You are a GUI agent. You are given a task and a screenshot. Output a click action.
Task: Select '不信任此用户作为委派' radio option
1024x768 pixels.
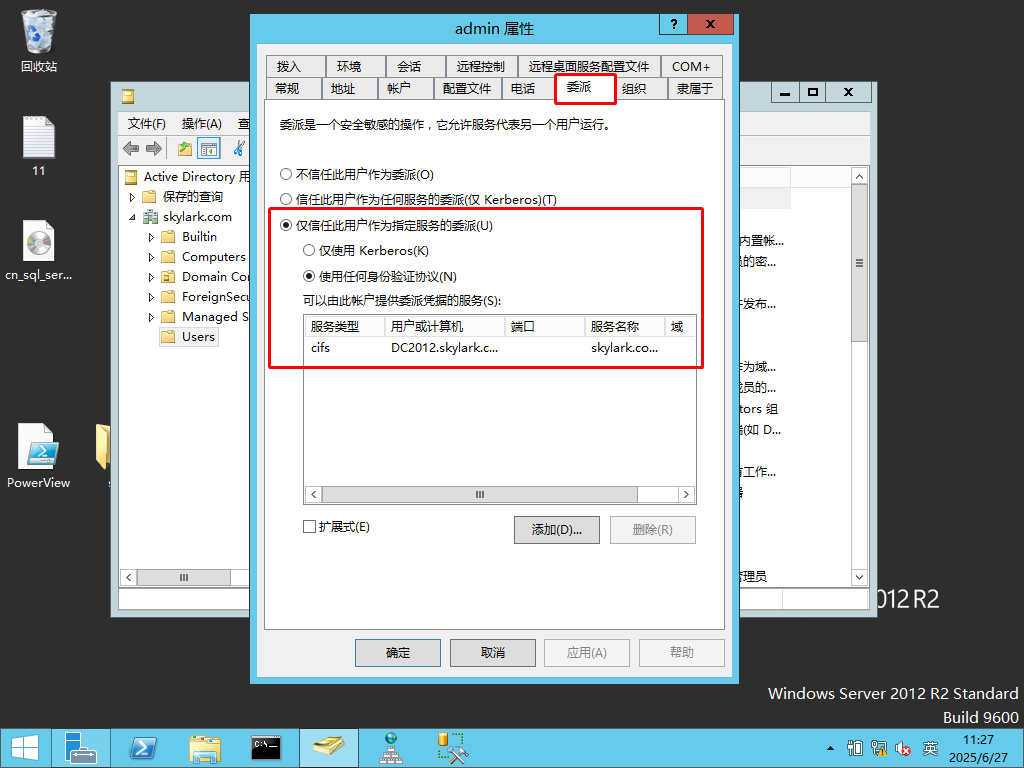(x=286, y=174)
